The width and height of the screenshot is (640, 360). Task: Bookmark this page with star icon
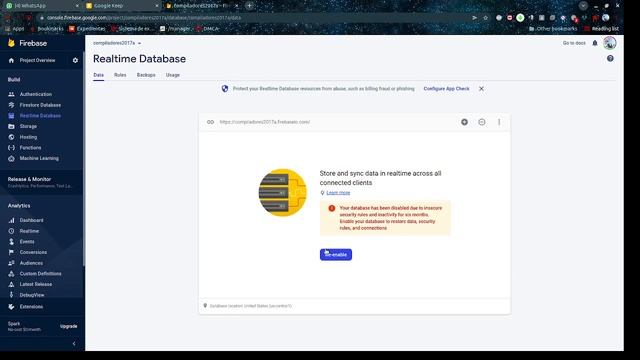tap(485, 18)
